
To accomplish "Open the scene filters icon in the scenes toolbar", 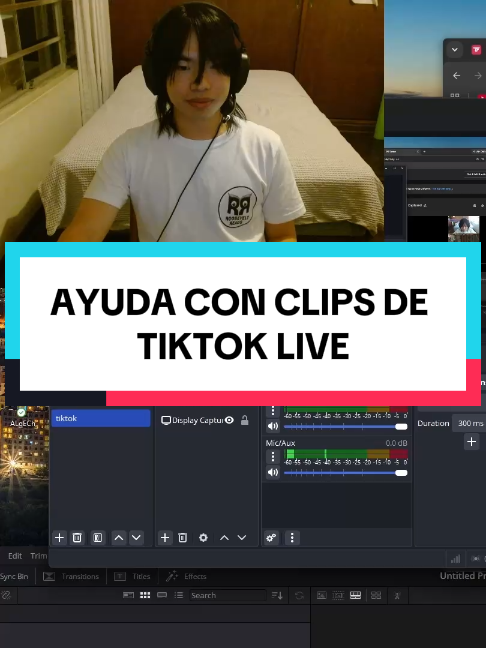I will (x=98, y=538).
